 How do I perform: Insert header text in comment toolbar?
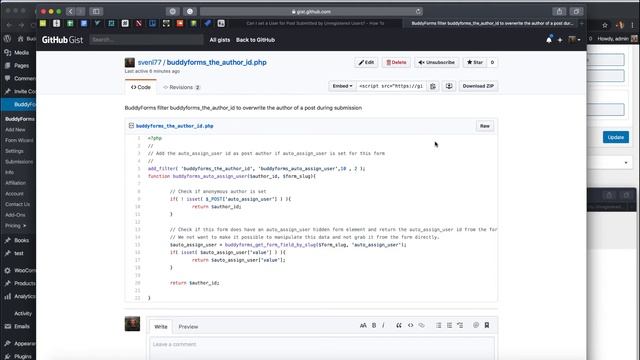coord(363,325)
